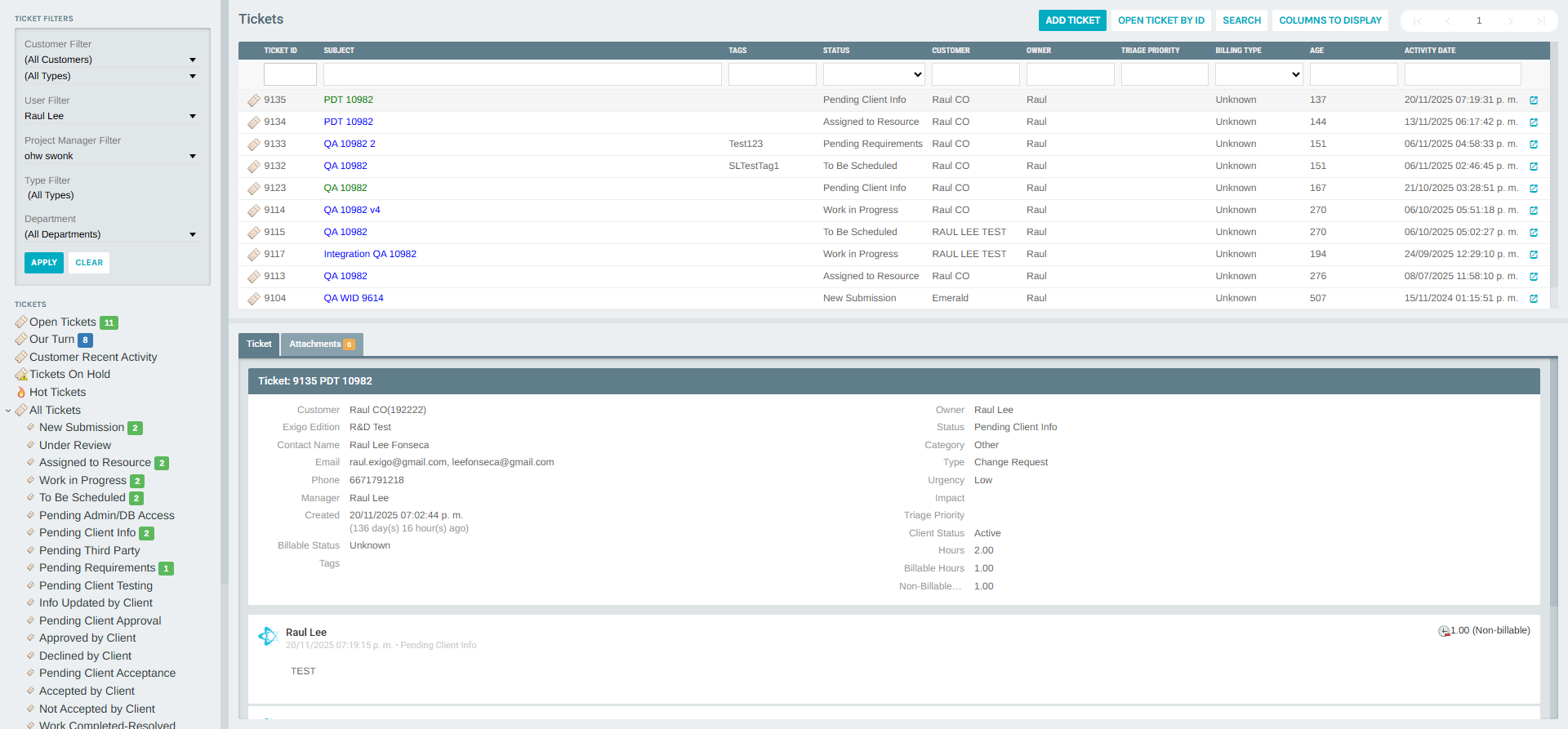Switch to the Attachments tab

pos(322,344)
